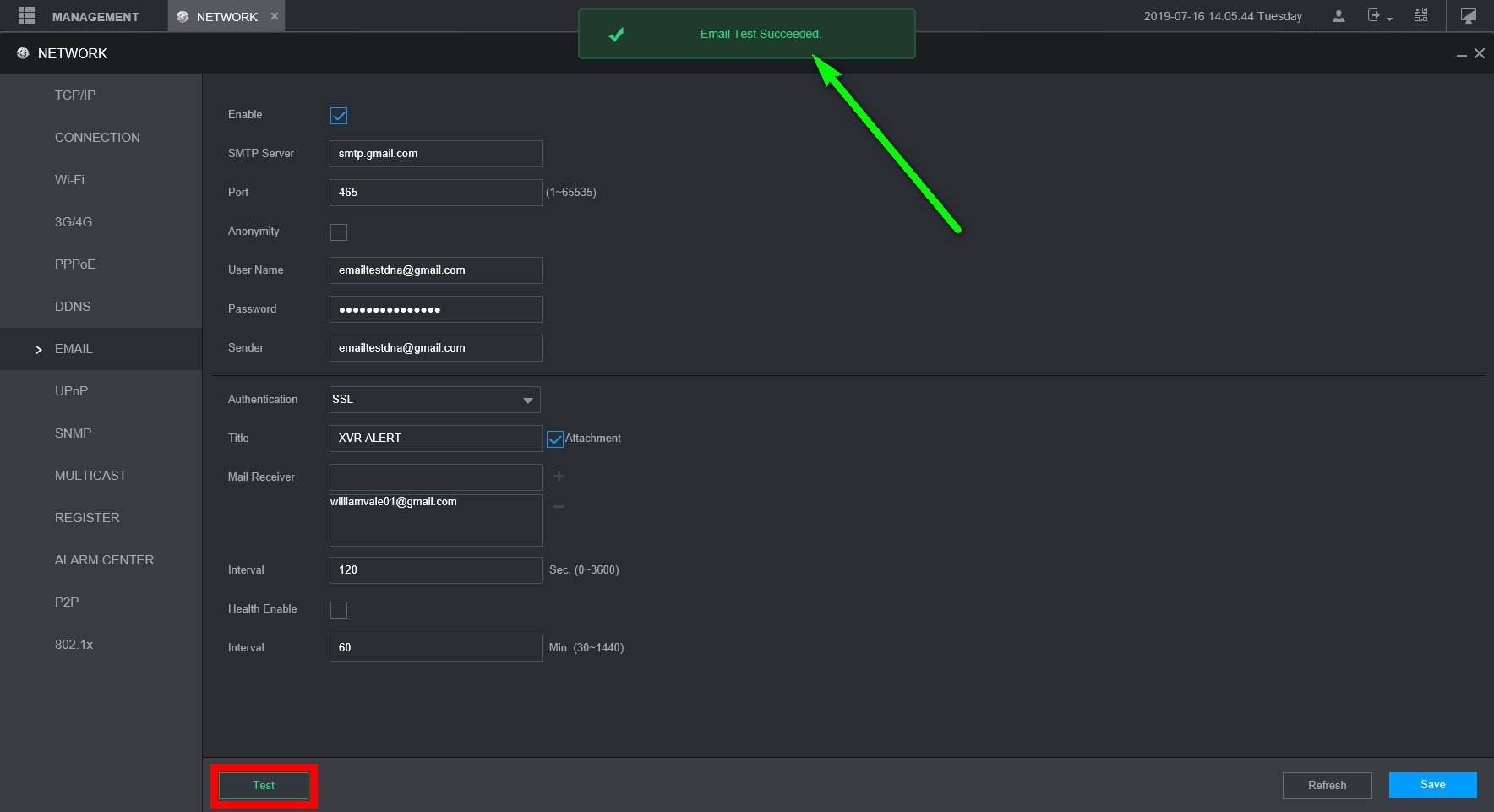Image resolution: width=1494 pixels, height=812 pixels.
Task: Open the DDNS settings page
Action: pos(73,307)
